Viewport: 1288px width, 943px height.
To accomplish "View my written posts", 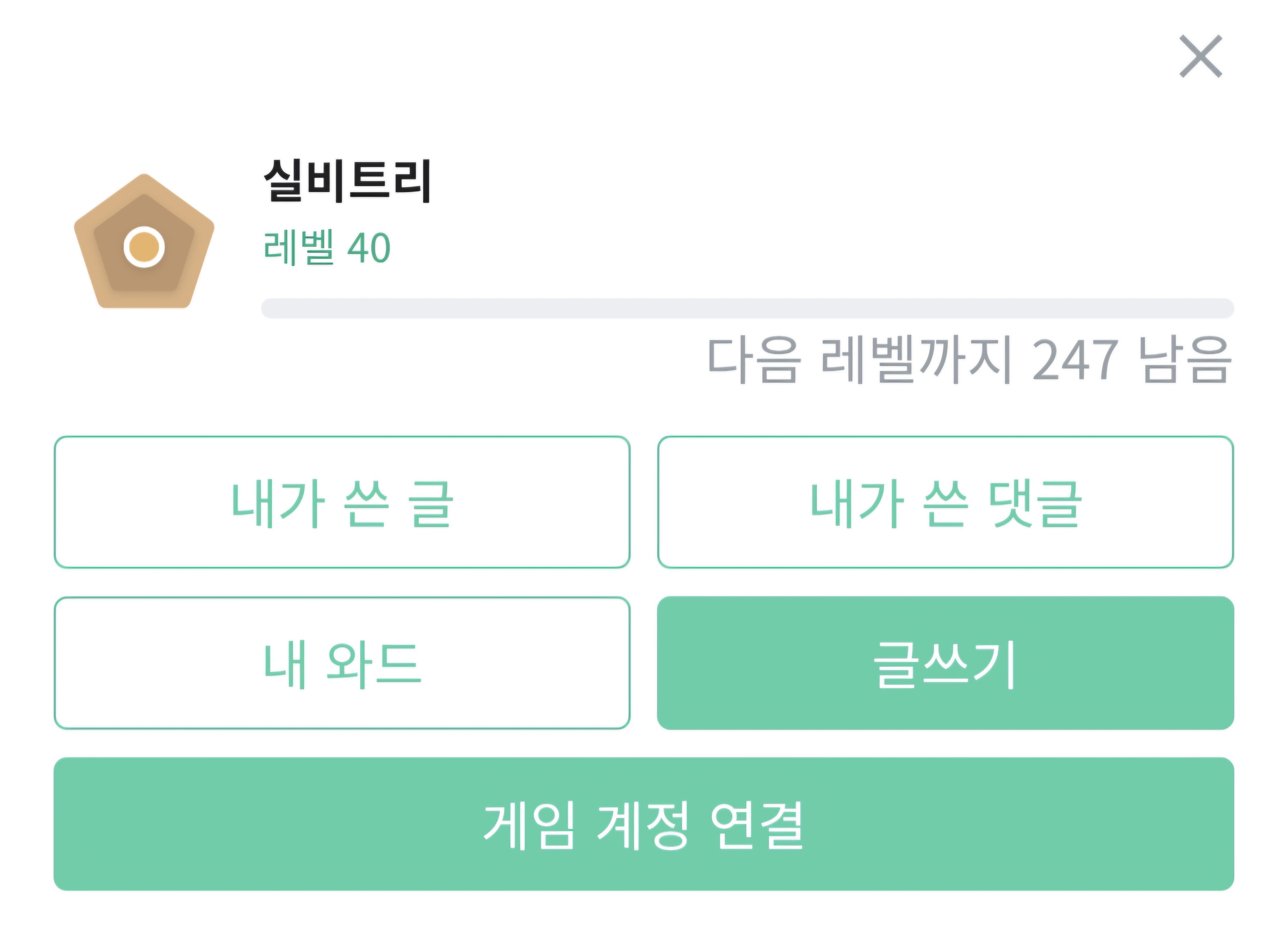I will 342,502.
